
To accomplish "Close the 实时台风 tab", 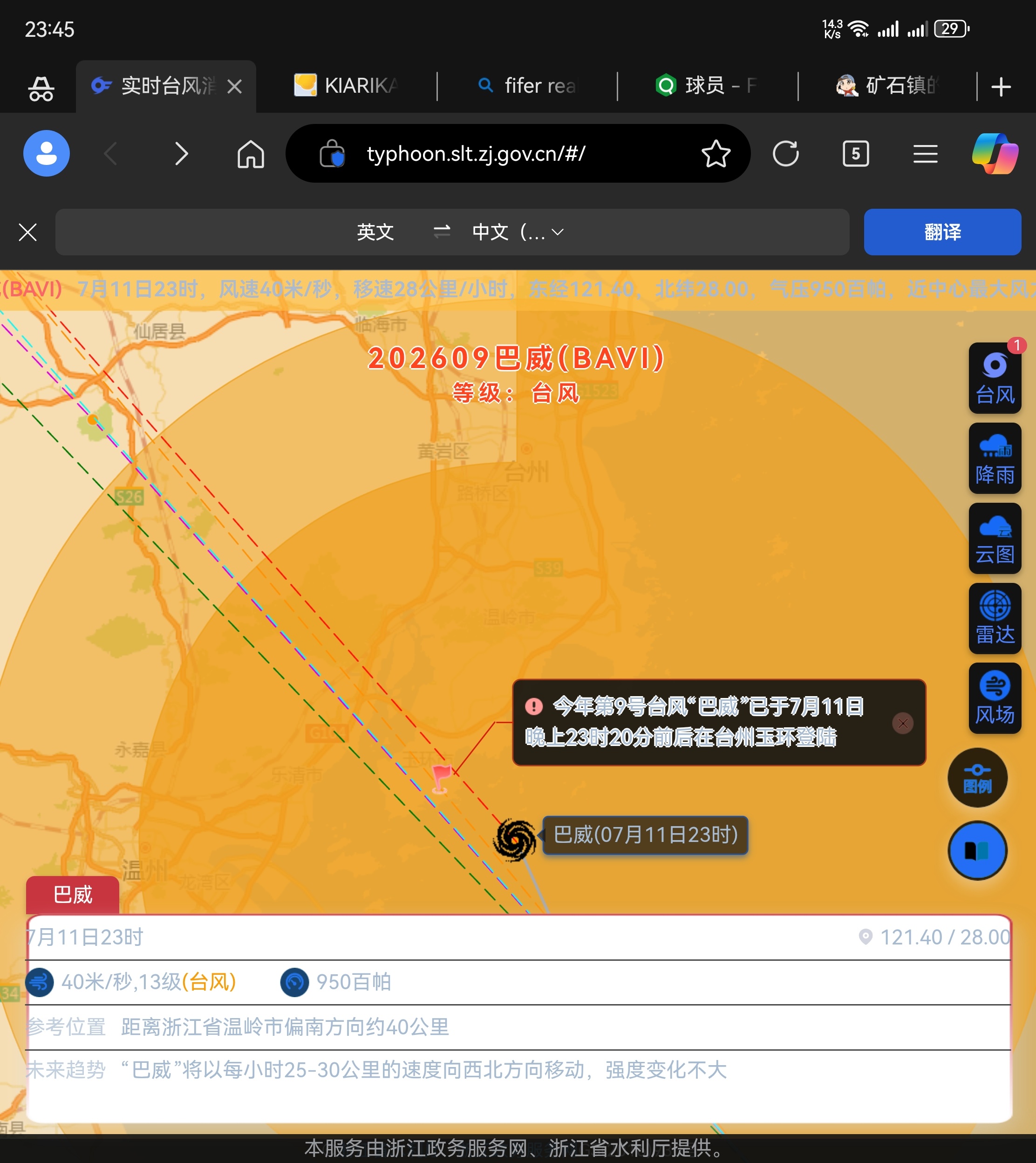I will [x=234, y=87].
